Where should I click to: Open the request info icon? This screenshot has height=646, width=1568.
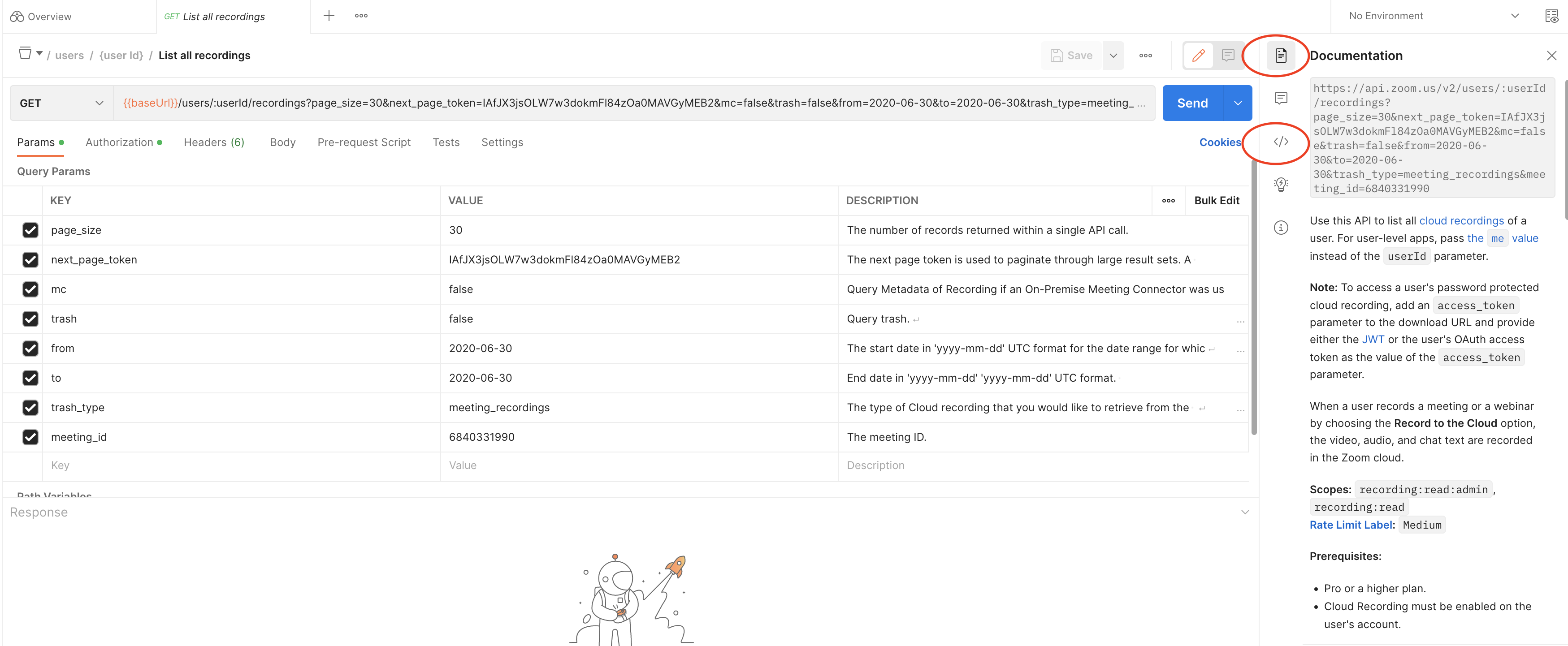[x=1281, y=228]
